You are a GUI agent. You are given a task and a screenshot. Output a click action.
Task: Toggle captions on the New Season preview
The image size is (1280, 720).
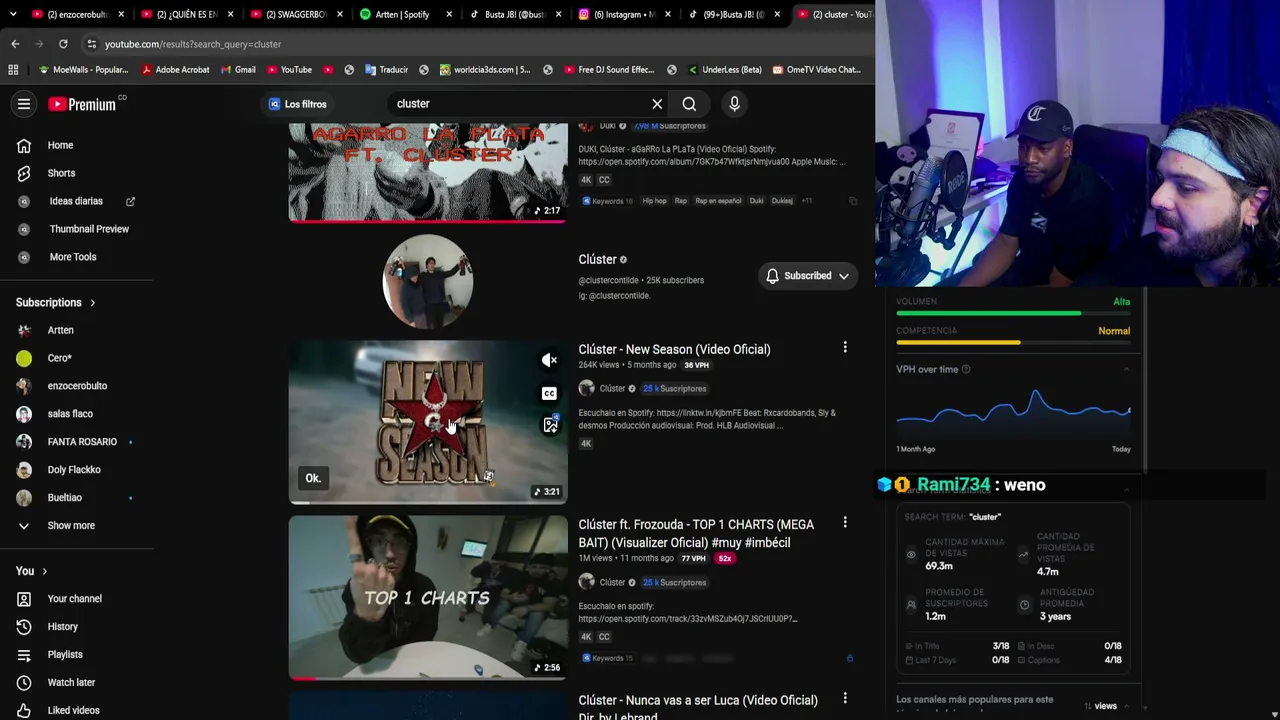coord(549,394)
